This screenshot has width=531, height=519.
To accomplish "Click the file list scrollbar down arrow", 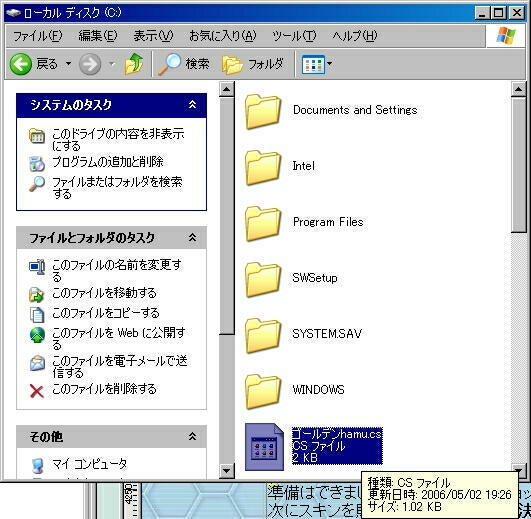I will (x=518, y=469).
